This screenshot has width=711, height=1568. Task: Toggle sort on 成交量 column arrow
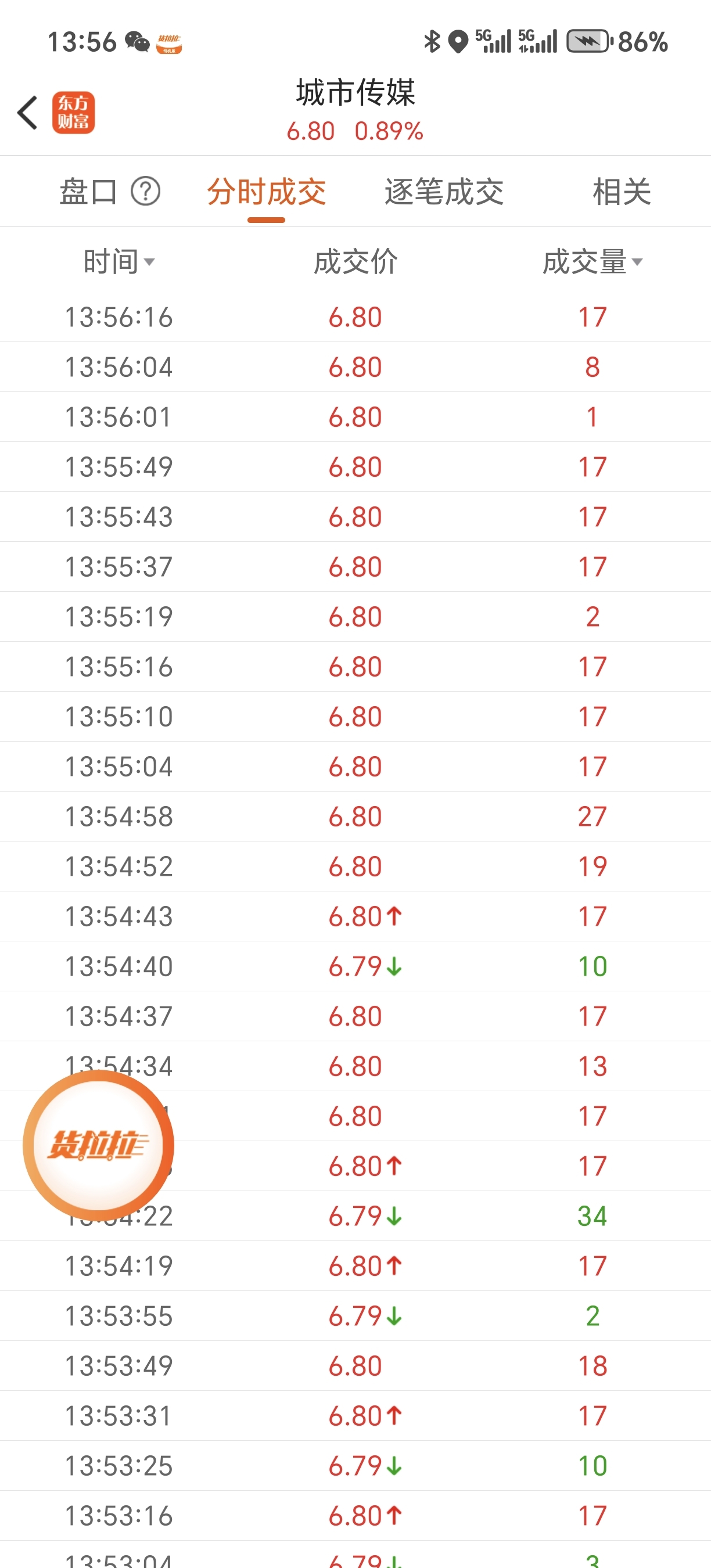[x=637, y=262]
